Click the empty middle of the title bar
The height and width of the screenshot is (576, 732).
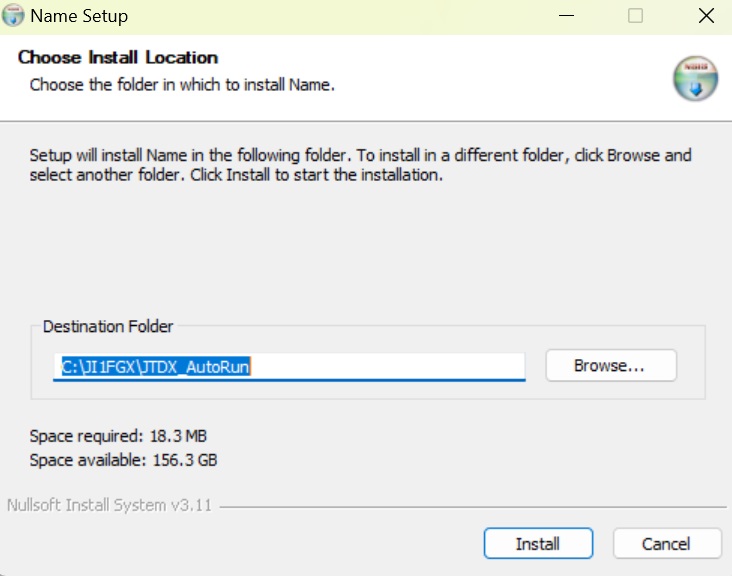(330, 17)
